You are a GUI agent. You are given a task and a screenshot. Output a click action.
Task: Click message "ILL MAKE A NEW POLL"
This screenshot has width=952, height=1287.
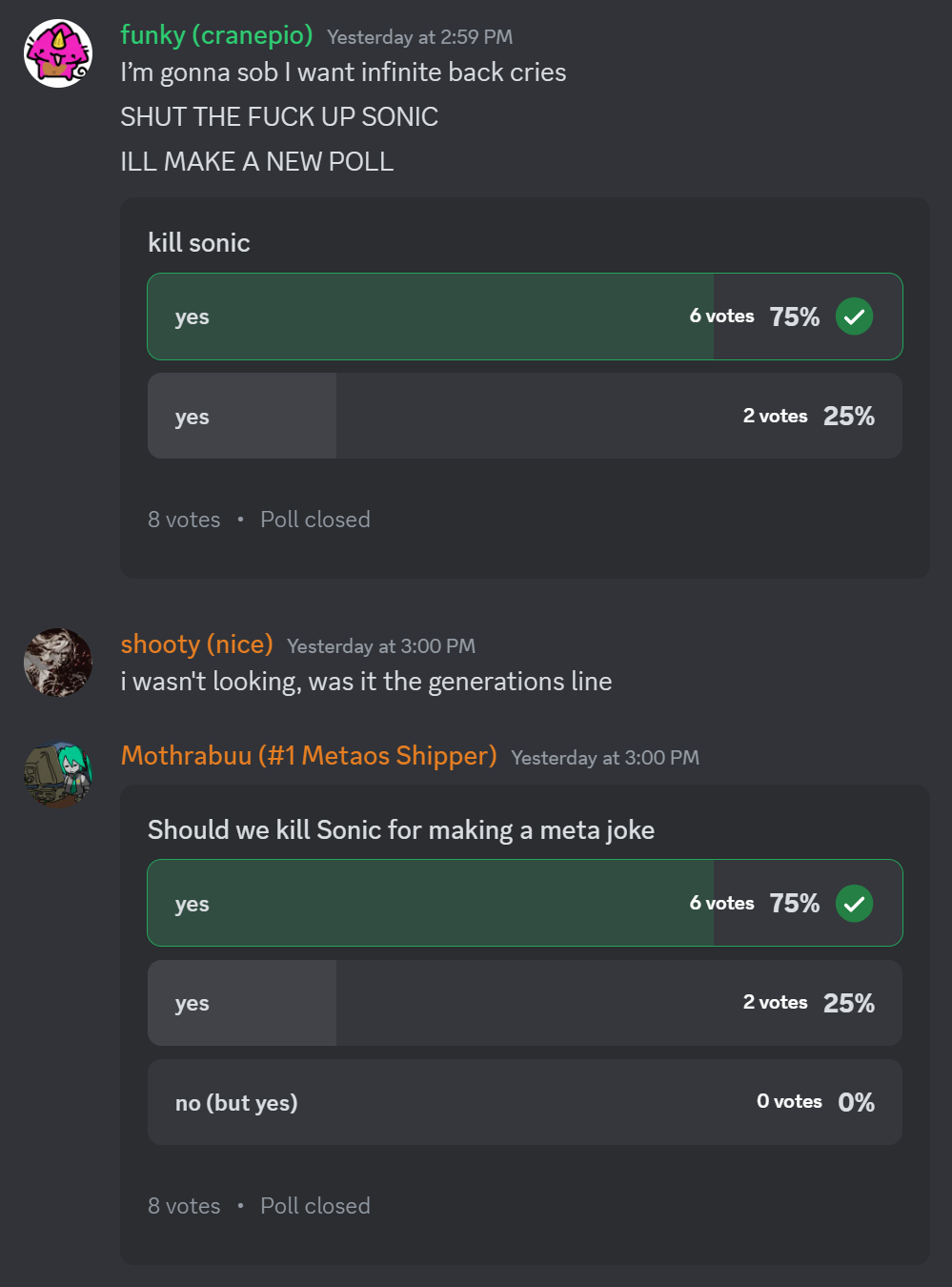pos(256,162)
